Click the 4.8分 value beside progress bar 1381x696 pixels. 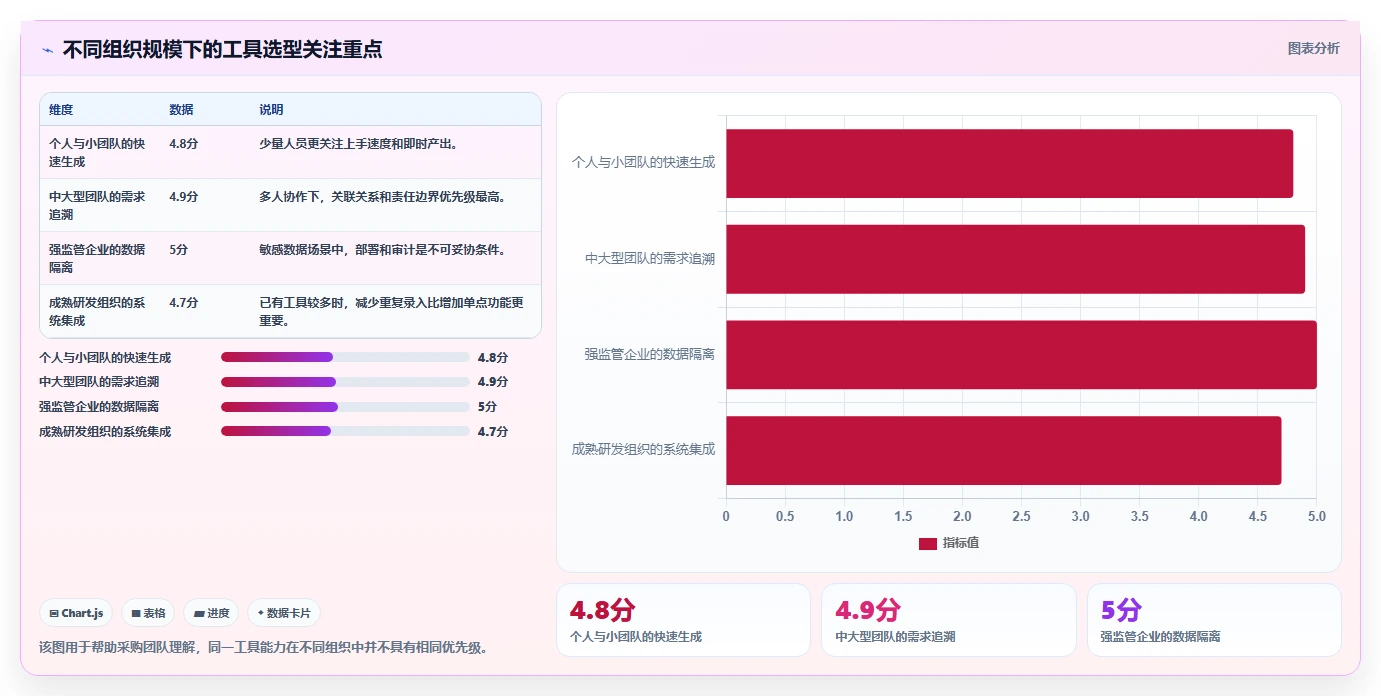(x=493, y=357)
